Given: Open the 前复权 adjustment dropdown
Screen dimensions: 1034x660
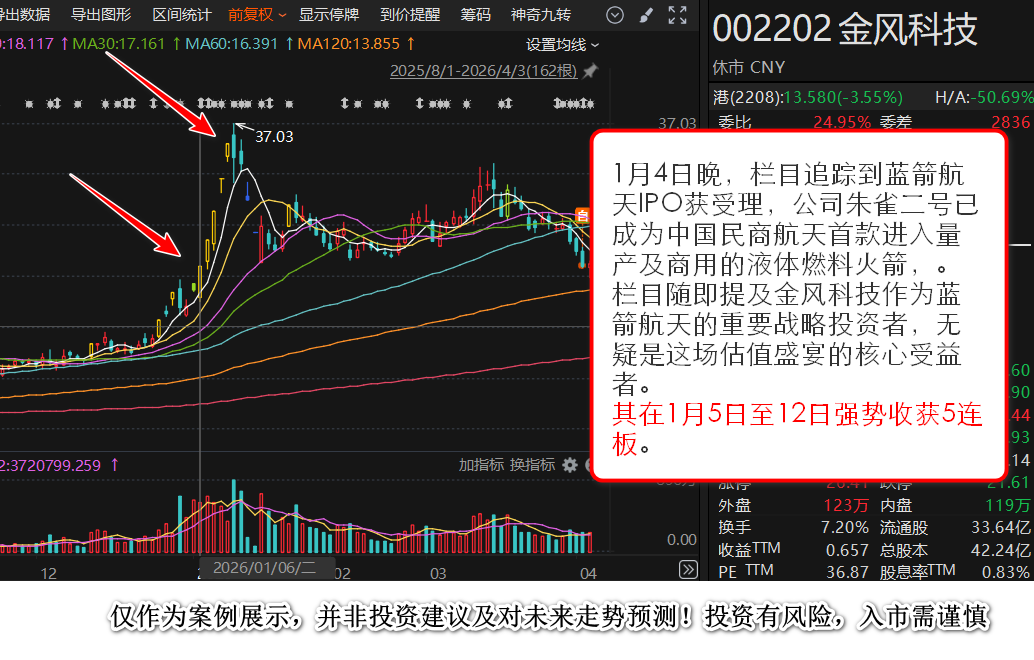Looking at the screenshot, I should pos(256,15).
